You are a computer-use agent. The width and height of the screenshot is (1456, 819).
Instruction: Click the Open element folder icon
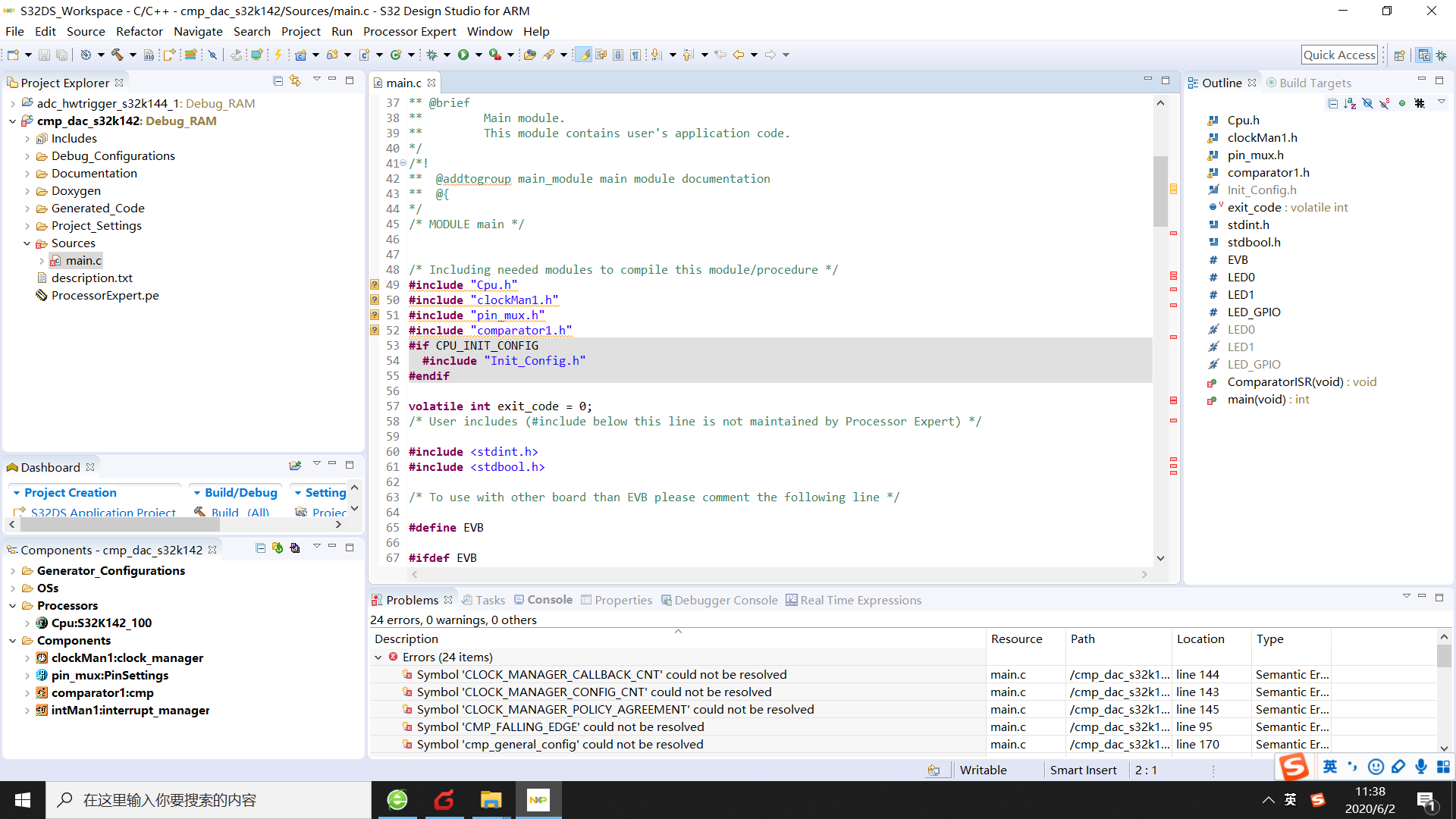point(529,55)
